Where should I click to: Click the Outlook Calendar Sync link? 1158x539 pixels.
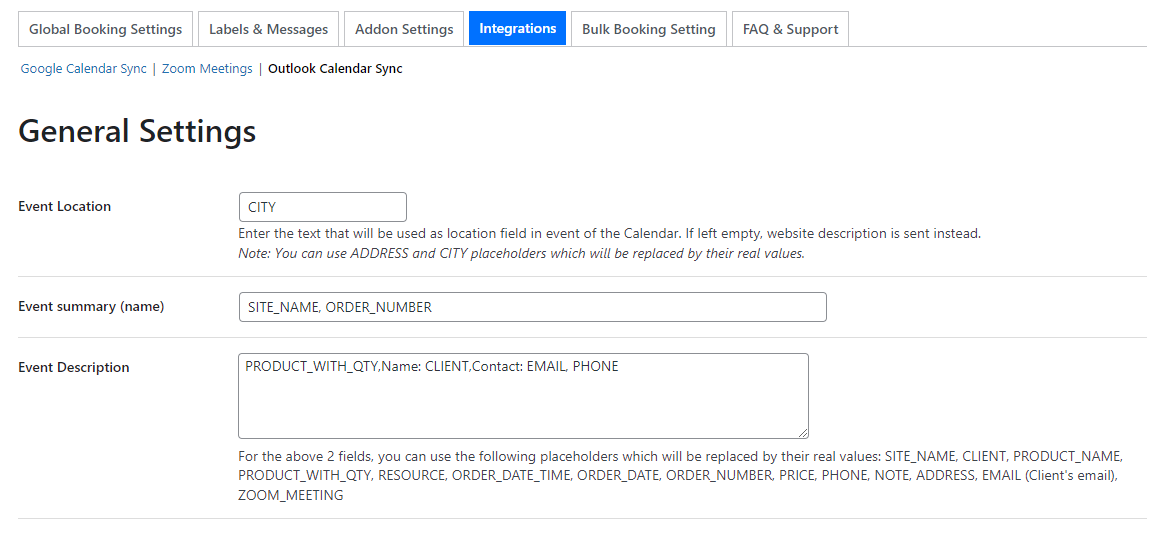[335, 69]
